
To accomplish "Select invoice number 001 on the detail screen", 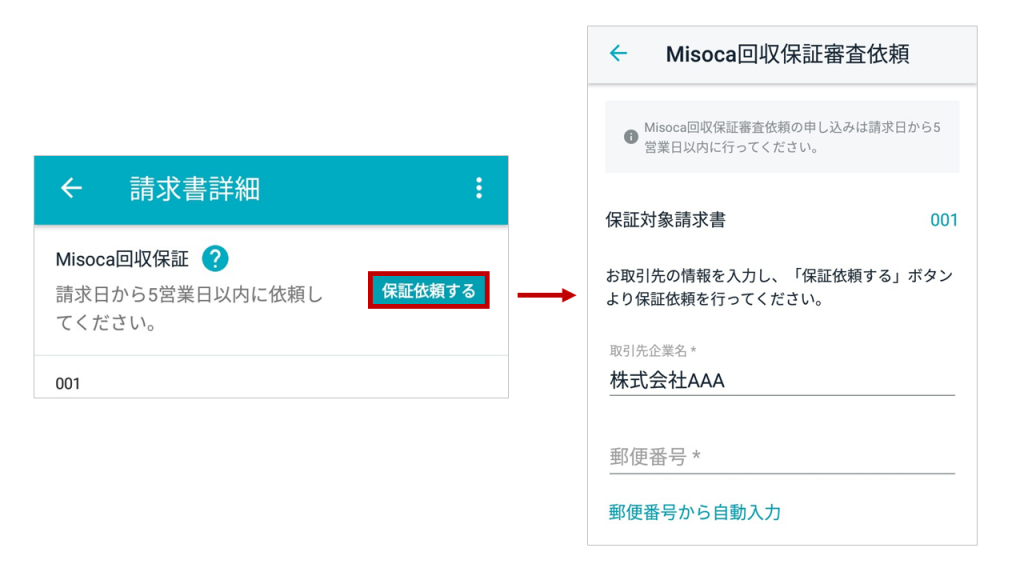I will (68, 383).
